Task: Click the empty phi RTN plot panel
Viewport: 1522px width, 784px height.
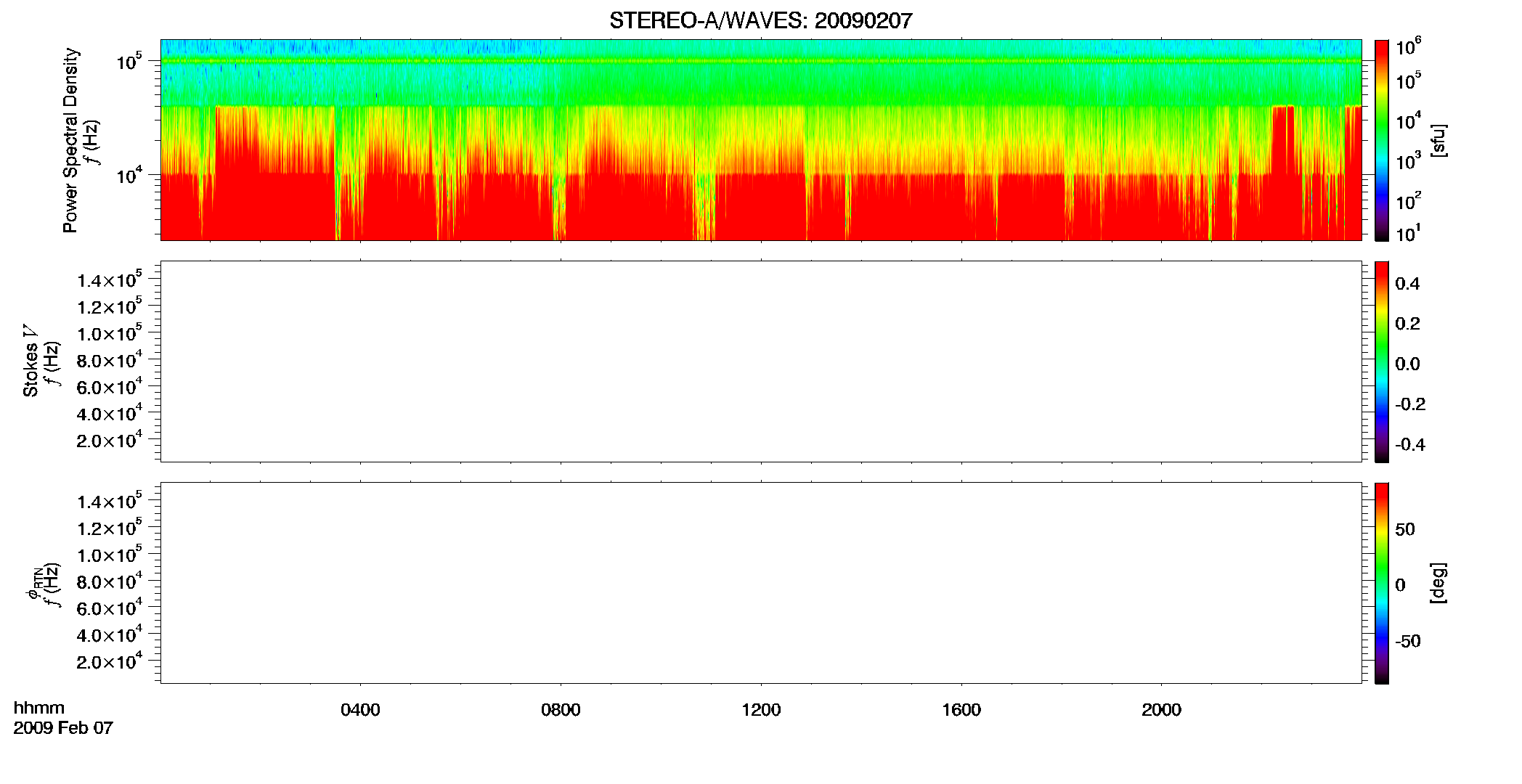Action: (761, 583)
